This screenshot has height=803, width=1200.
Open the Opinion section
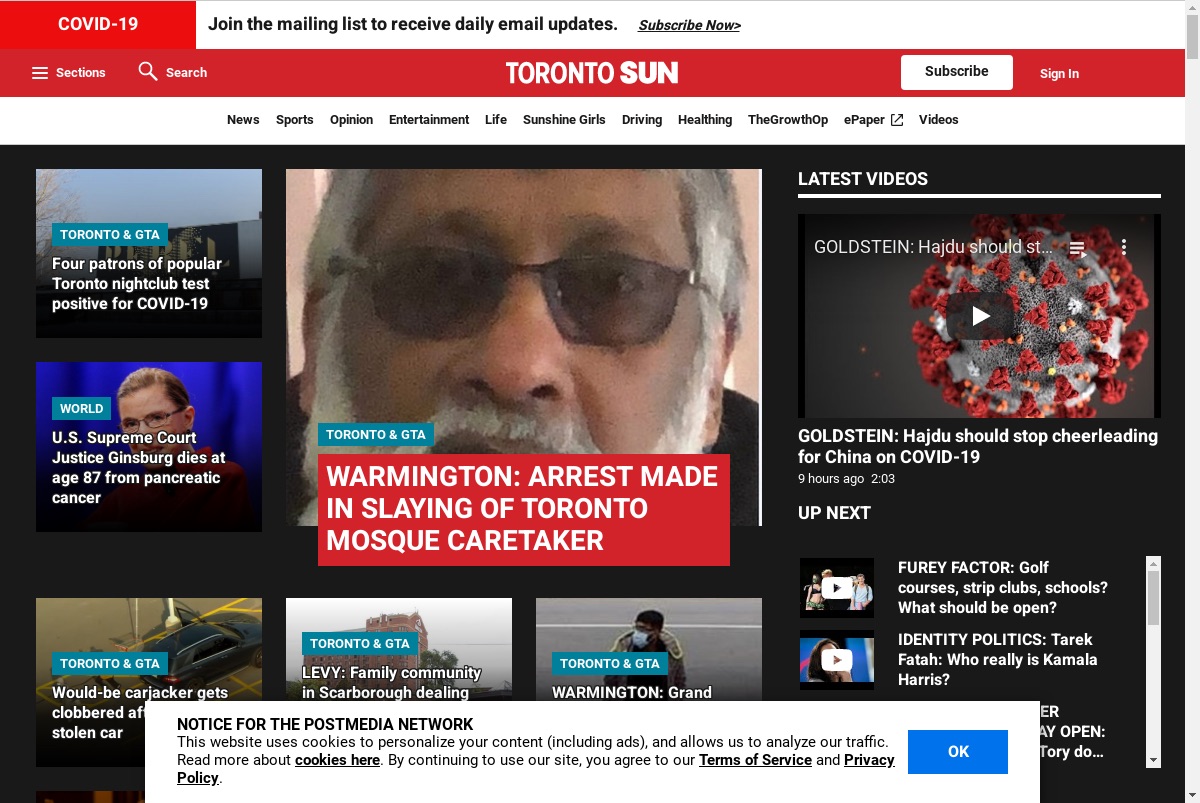tap(351, 120)
